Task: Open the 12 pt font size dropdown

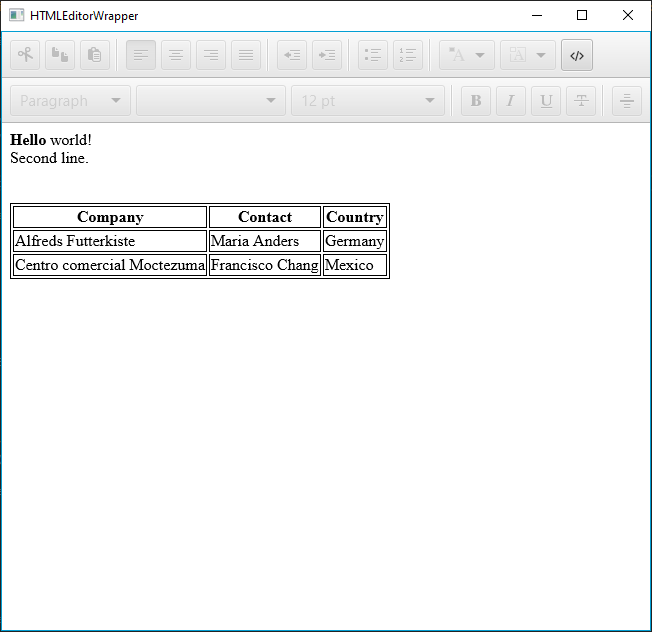Action: (x=368, y=101)
